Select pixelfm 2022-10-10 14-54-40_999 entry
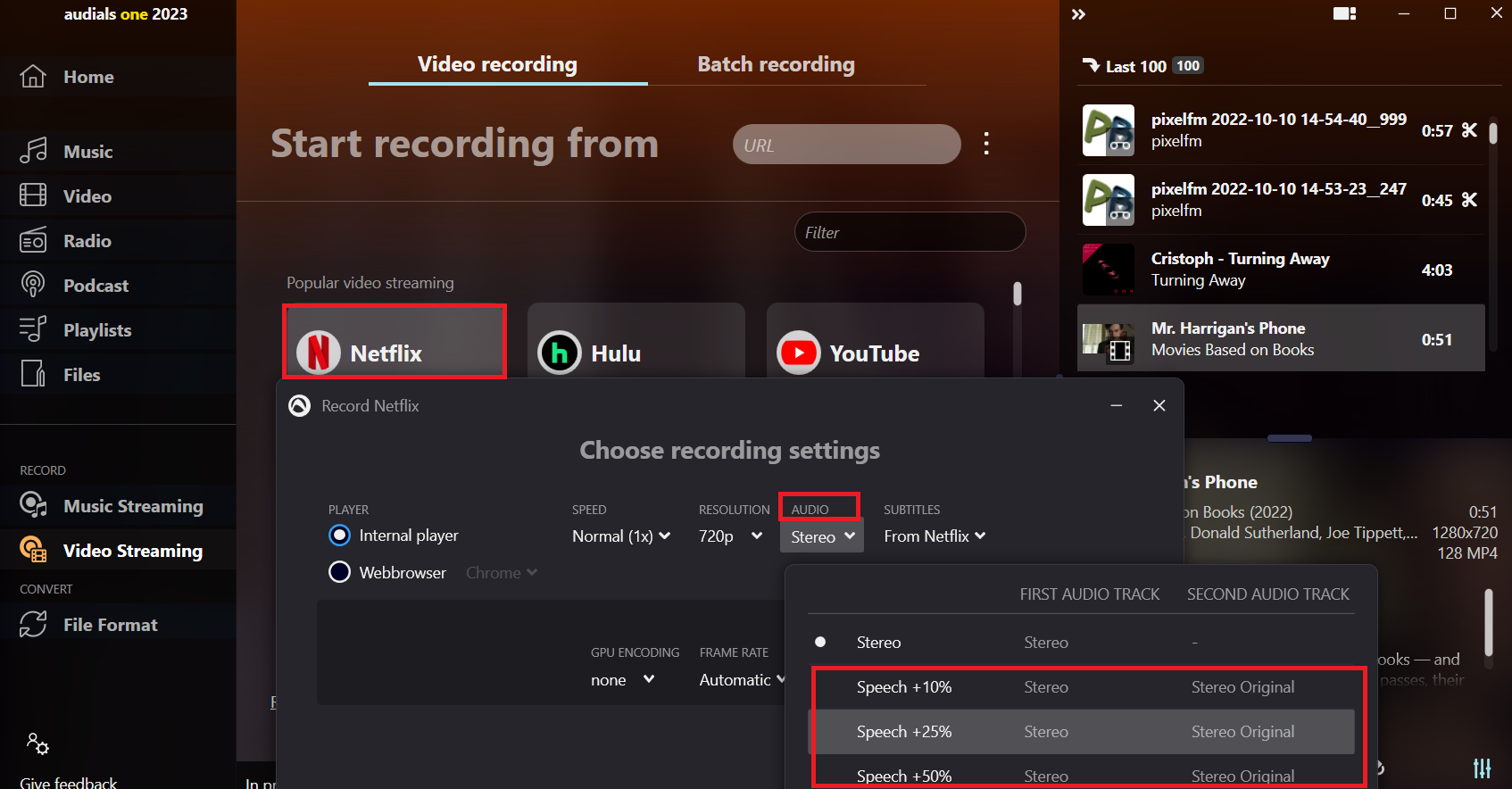The height and width of the screenshot is (789, 1512). pos(1281,130)
